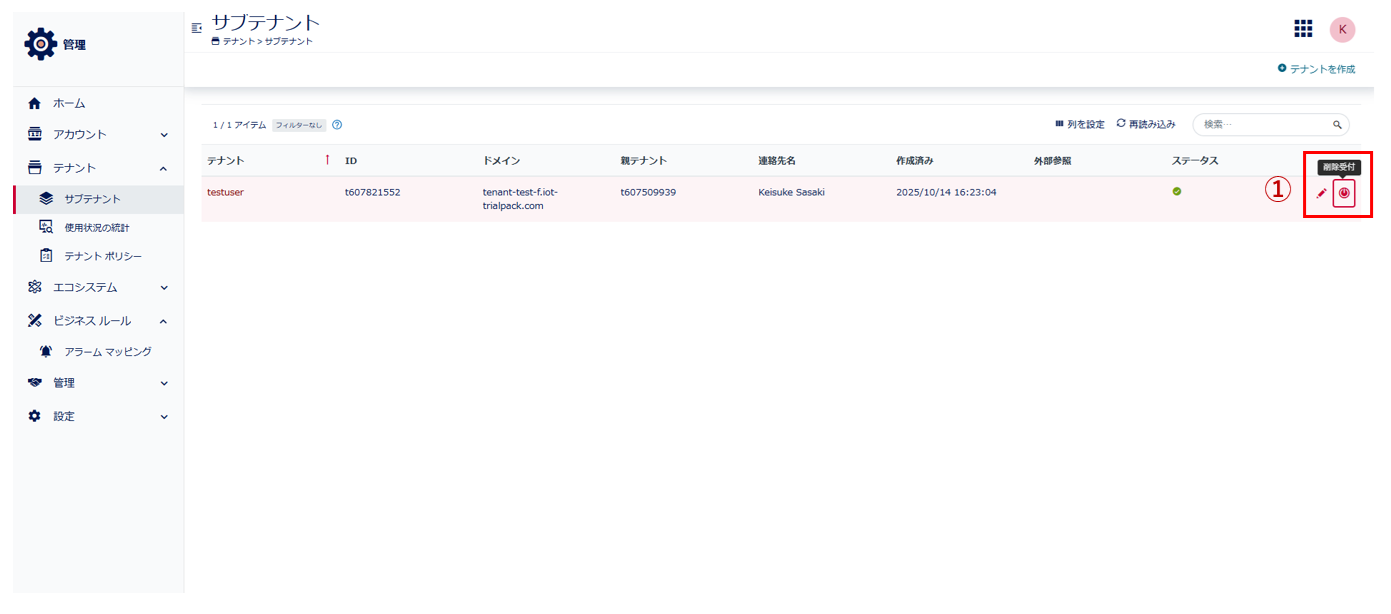The image size is (1391, 614).
Task: Open the user avatar K menu
Action: pos(1342,30)
